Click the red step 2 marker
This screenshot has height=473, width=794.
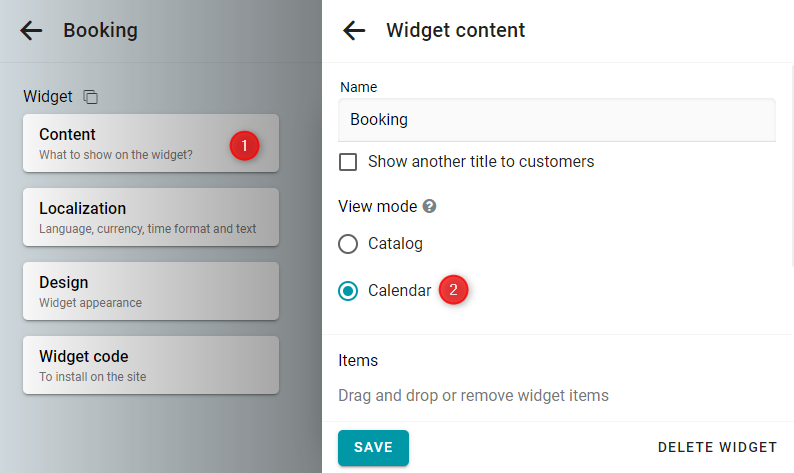[x=453, y=290]
